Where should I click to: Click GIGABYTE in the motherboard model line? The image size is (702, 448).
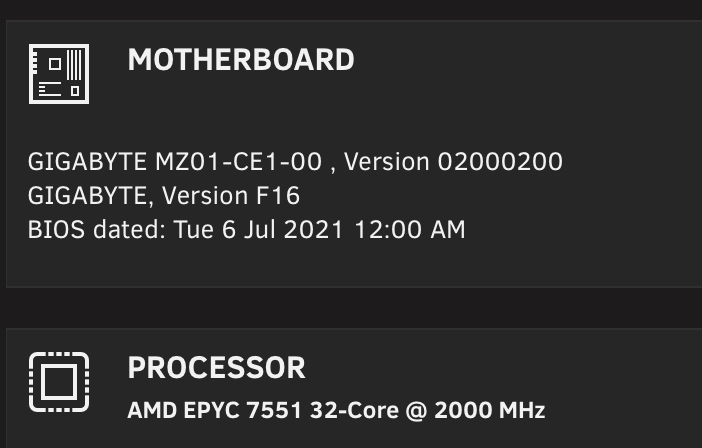[87, 162]
